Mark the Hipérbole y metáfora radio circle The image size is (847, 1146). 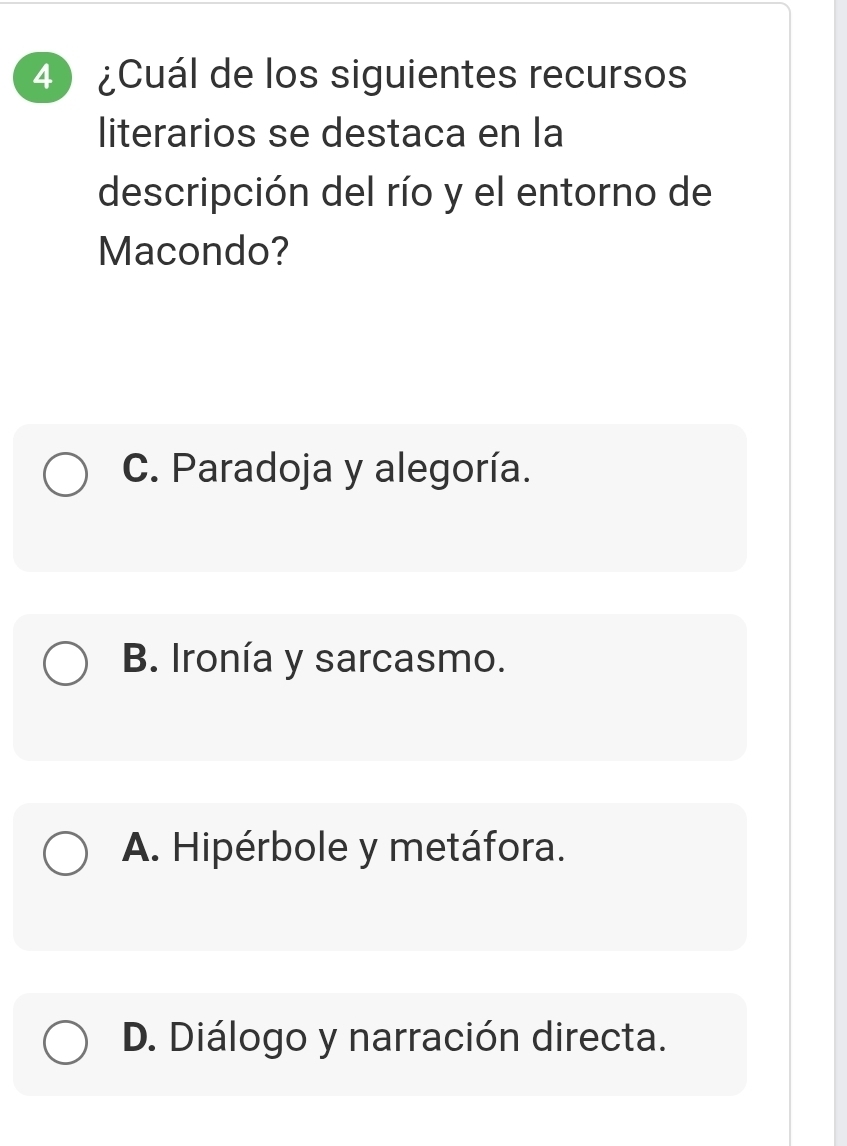coord(66,856)
